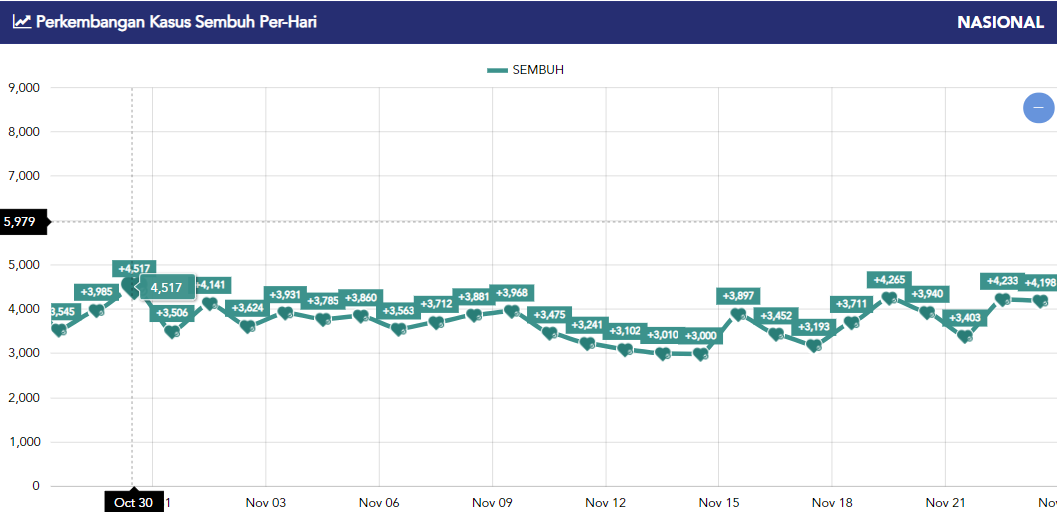Click the 2,000 y-axis label
Screen dimensions: 1057x512
24,398
